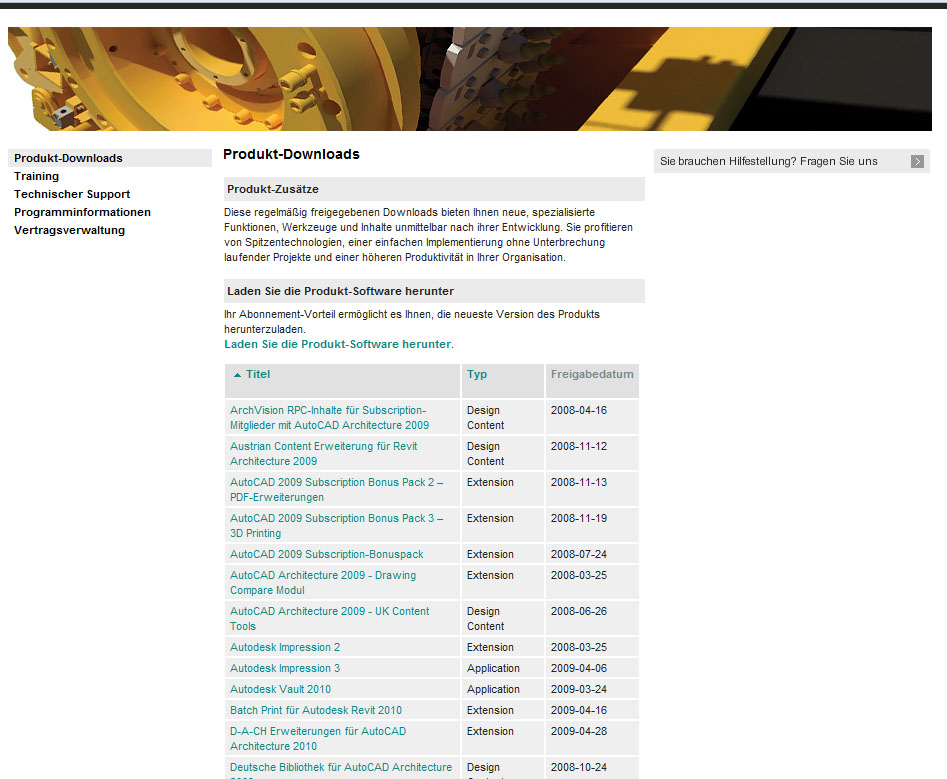Image resolution: width=947 pixels, height=779 pixels.
Task: Open ArchVision RPC-Inhalte für Subscription-Mitglieder link
Action: coord(329,417)
